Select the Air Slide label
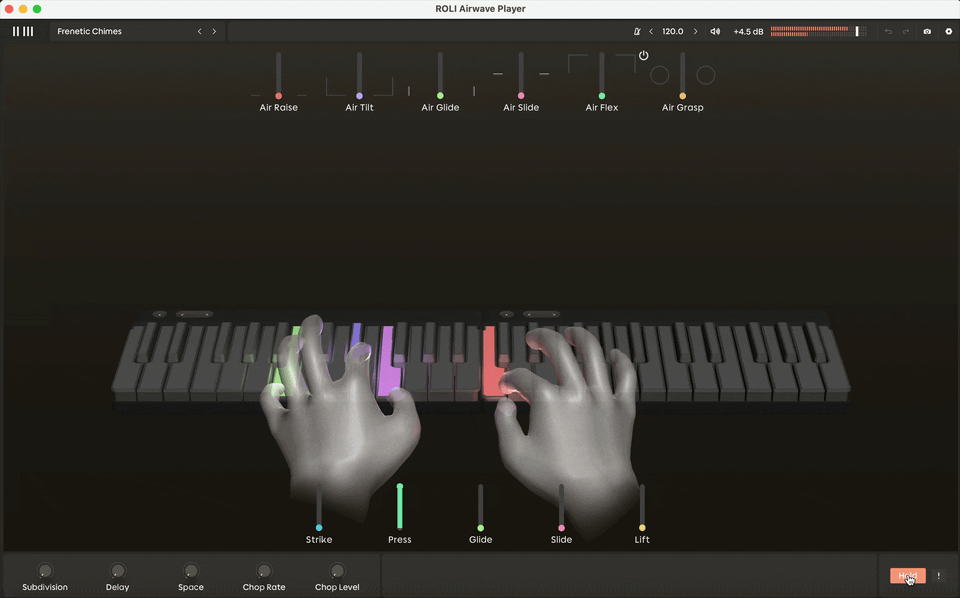 pyautogui.click(x=521, y=108)
